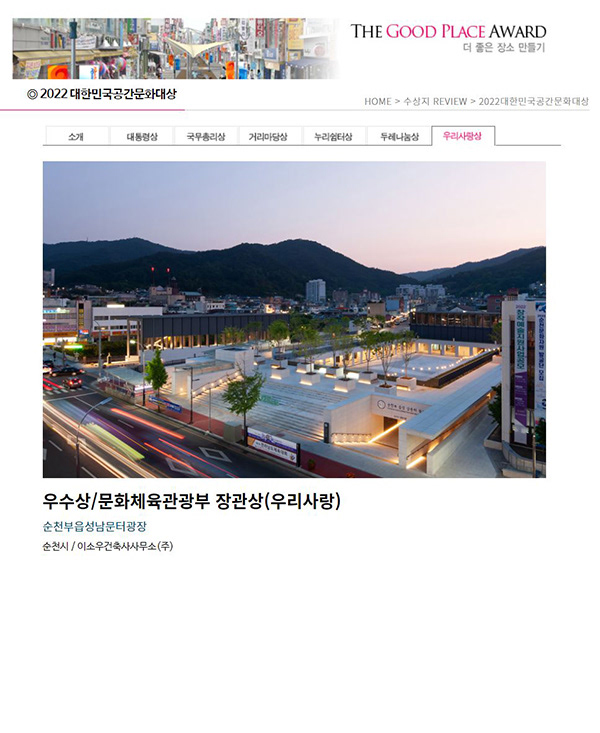600x733 pixels.
Task: Open the 순천부읍성남문터광장 title link
Action: point(94,526)
